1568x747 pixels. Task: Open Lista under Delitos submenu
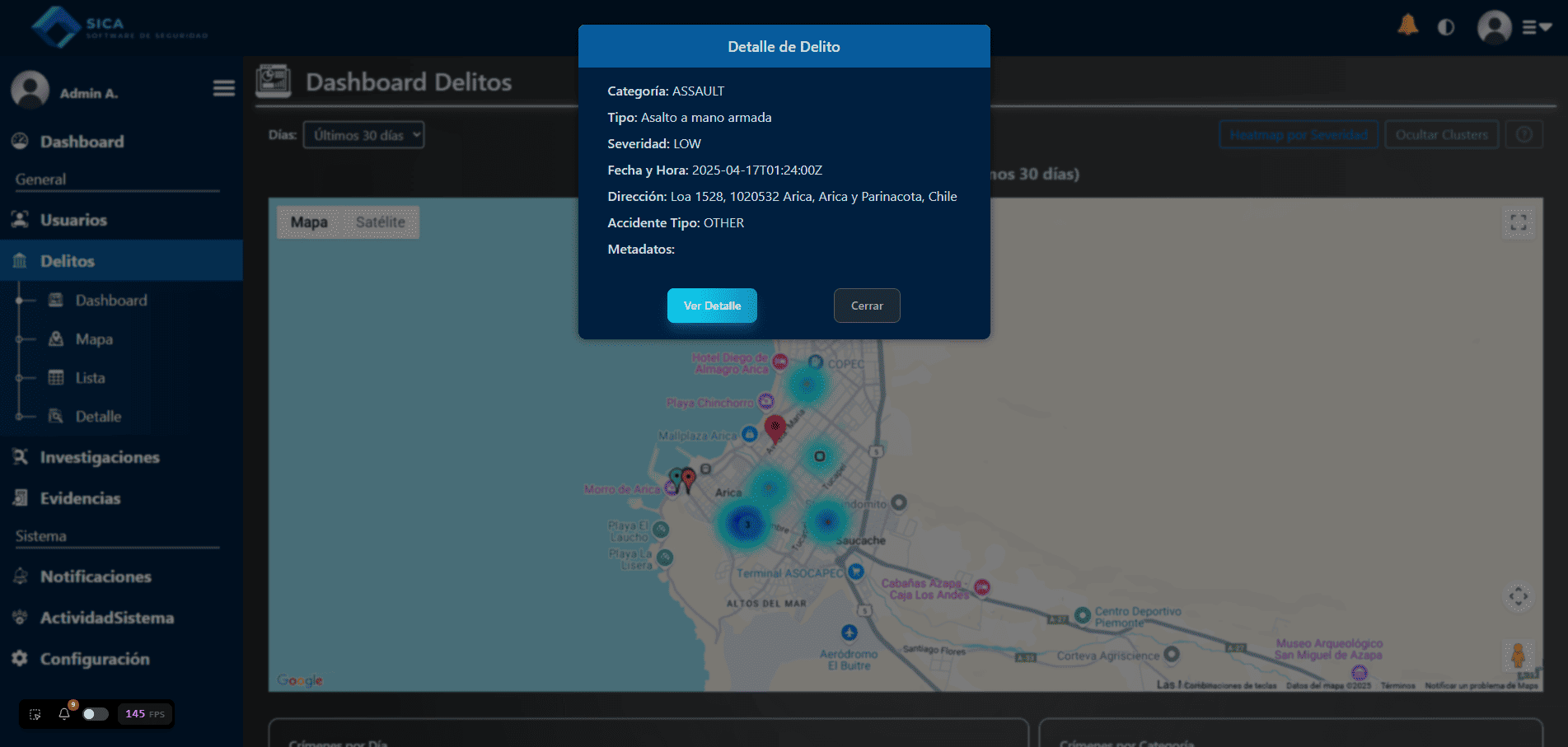[x=90, y=378]
